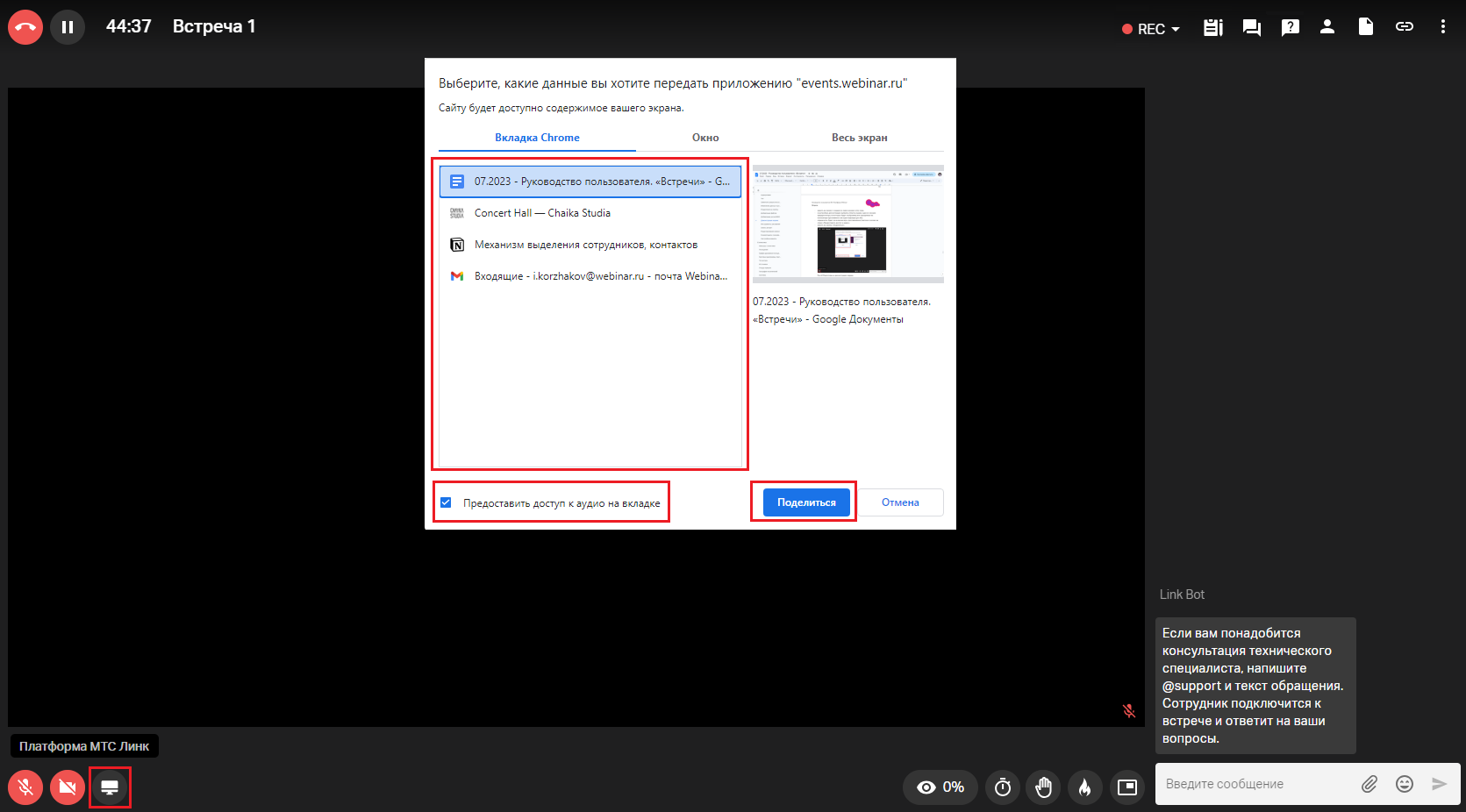Open the meeting notes icon in top bar
Viewport: 1466px width, 812px height.
pyautogui.click(x=1213, y=27)
